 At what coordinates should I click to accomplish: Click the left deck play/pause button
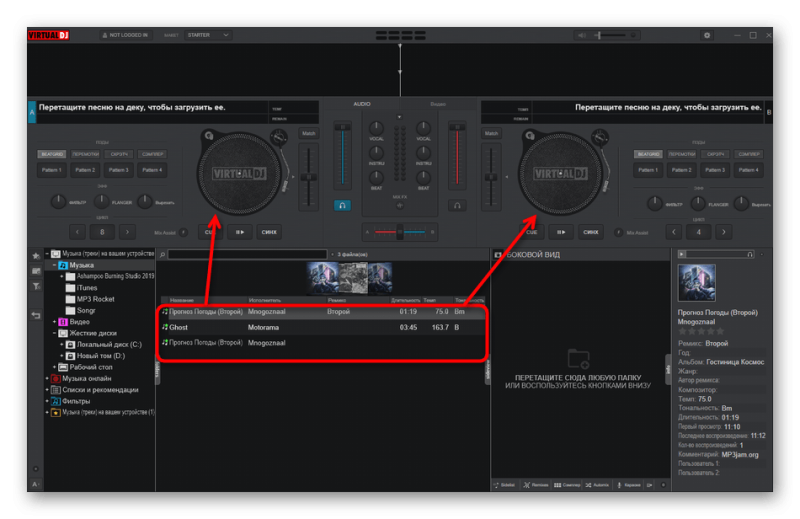click(x=240, y=232)
